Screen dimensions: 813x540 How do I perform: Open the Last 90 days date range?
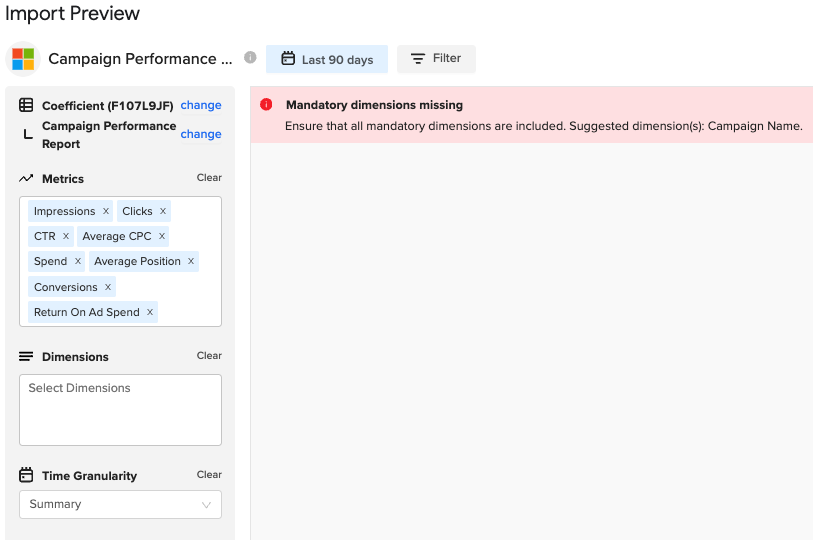coord(327,59)
